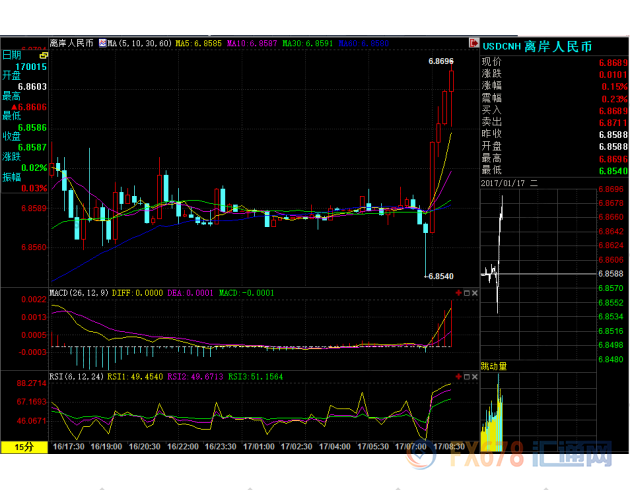Maximize the RSI indicator panel

coord(466,376)
